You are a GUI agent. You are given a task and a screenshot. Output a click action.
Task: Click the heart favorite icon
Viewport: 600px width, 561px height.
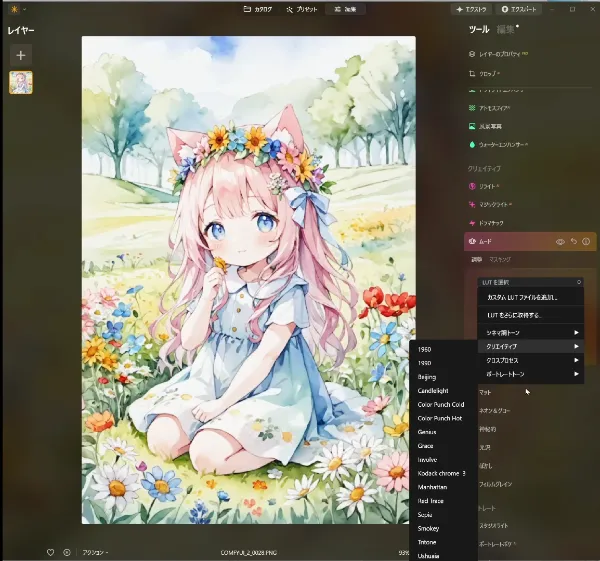[50, 553]
